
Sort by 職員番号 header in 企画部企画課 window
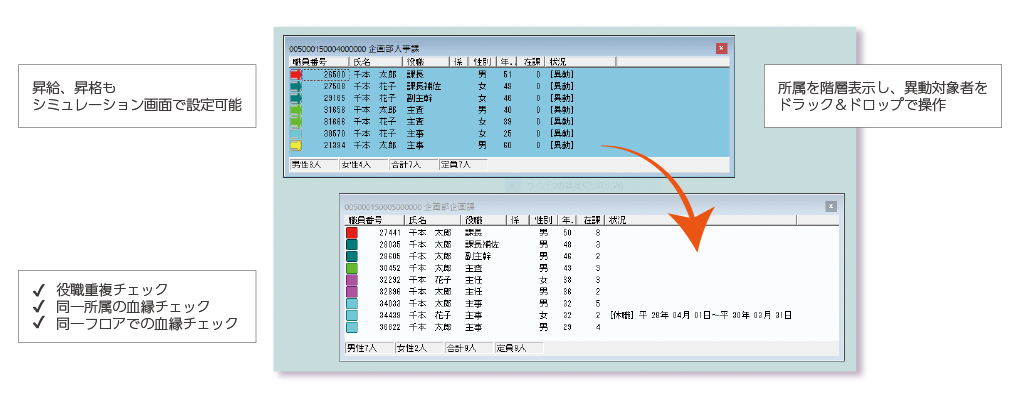pos(375,220)
